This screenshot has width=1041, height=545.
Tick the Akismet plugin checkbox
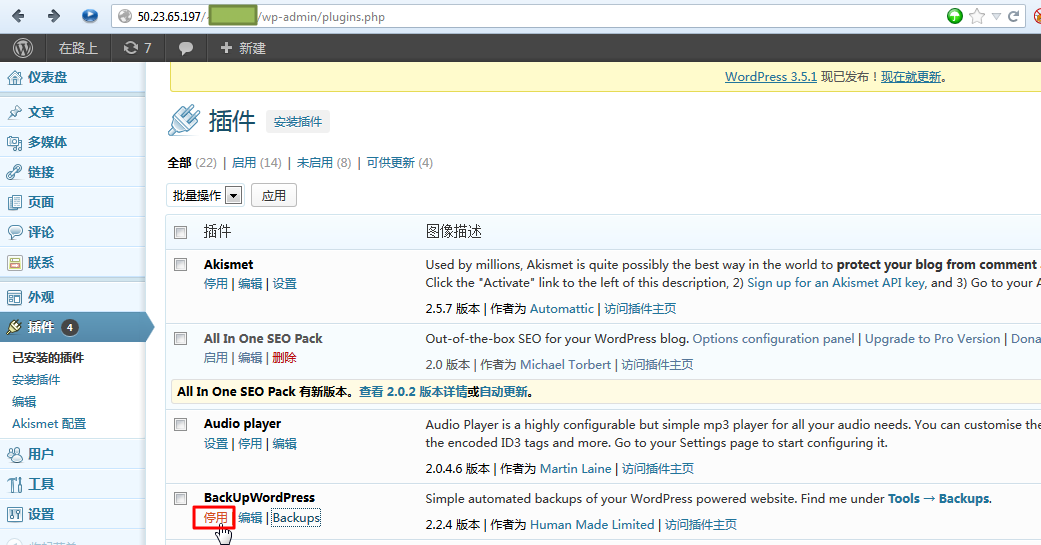pos(181,264)
